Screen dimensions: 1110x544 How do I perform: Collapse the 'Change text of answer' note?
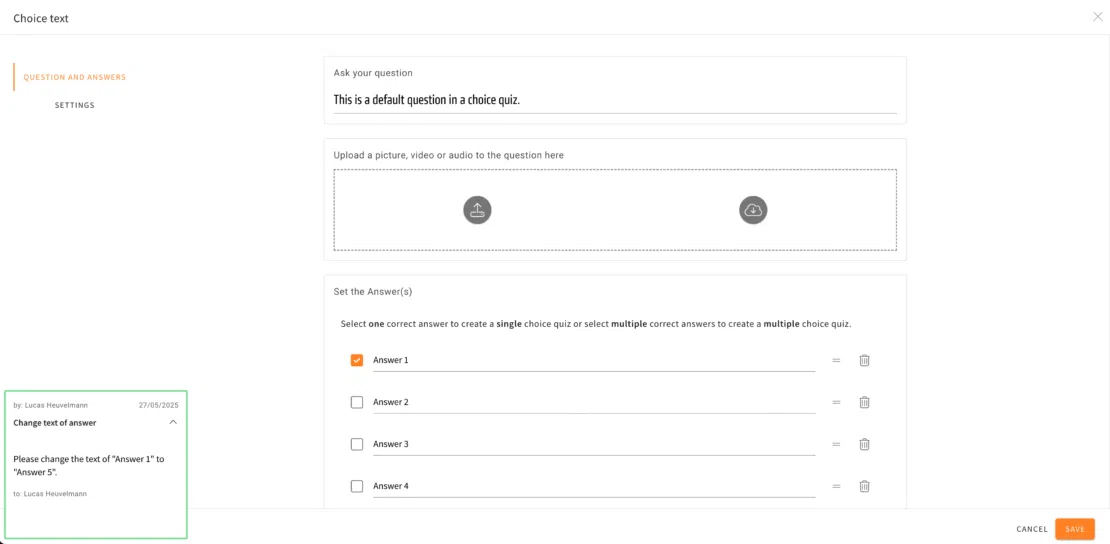tap(173, 422)
